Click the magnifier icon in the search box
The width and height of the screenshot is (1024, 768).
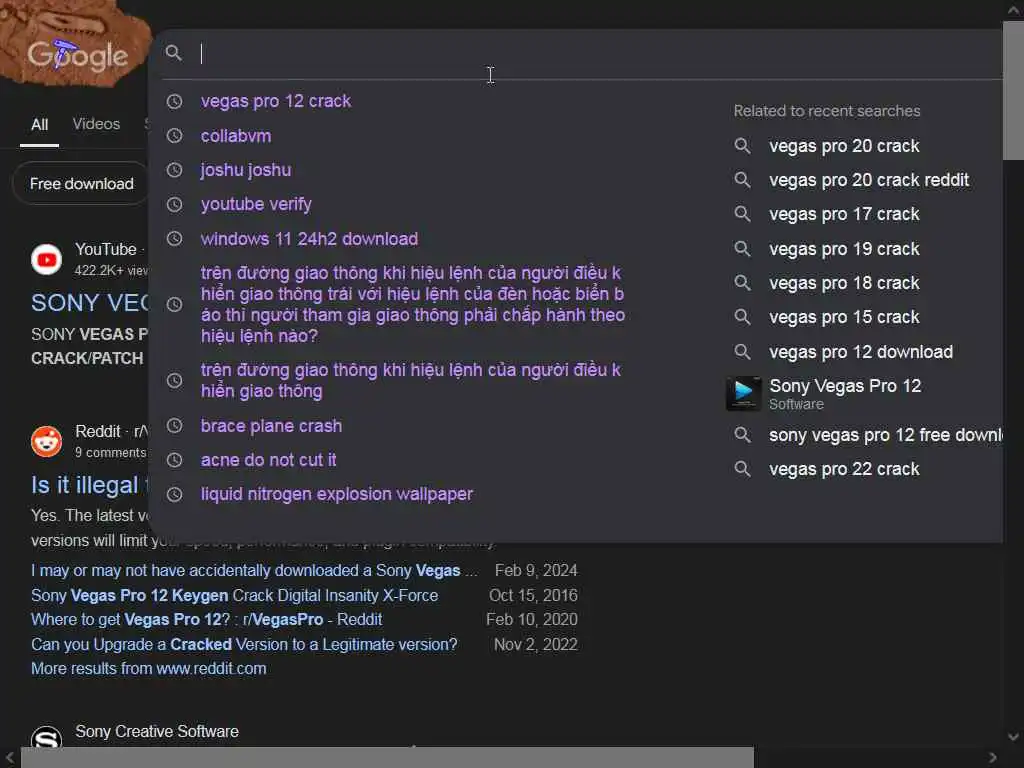point(173,53)
